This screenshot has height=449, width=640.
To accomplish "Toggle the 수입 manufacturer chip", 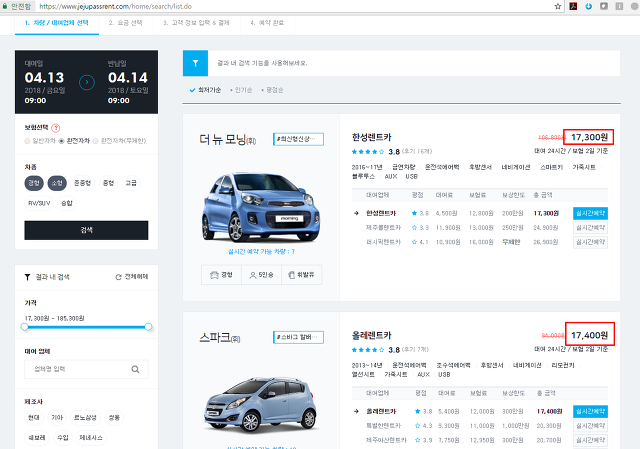I will [63, 438].
